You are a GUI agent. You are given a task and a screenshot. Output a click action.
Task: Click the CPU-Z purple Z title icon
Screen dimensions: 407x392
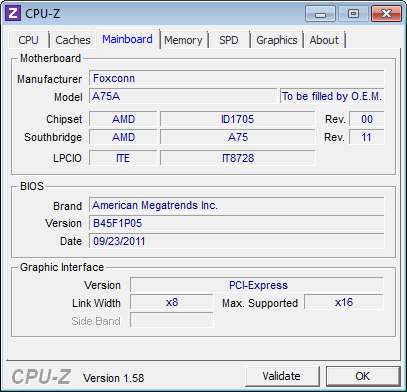pos(13,13)
